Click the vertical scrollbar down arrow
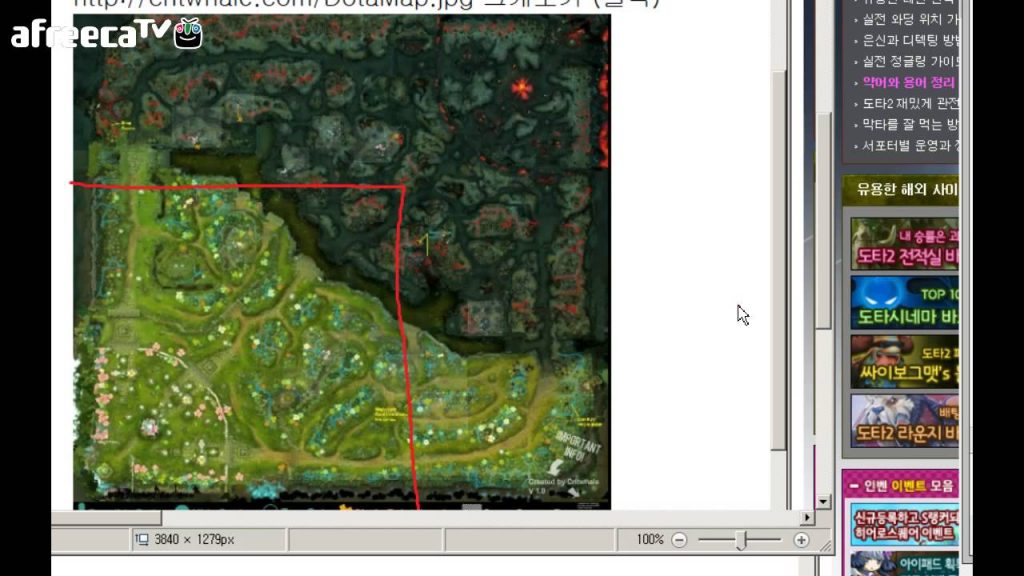 (823, 502)
